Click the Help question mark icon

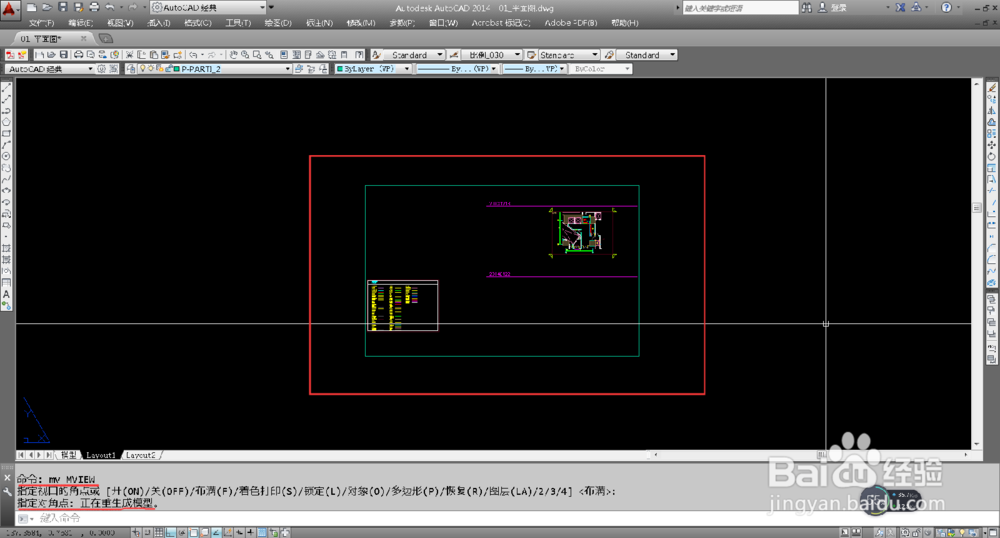[946, 8]
